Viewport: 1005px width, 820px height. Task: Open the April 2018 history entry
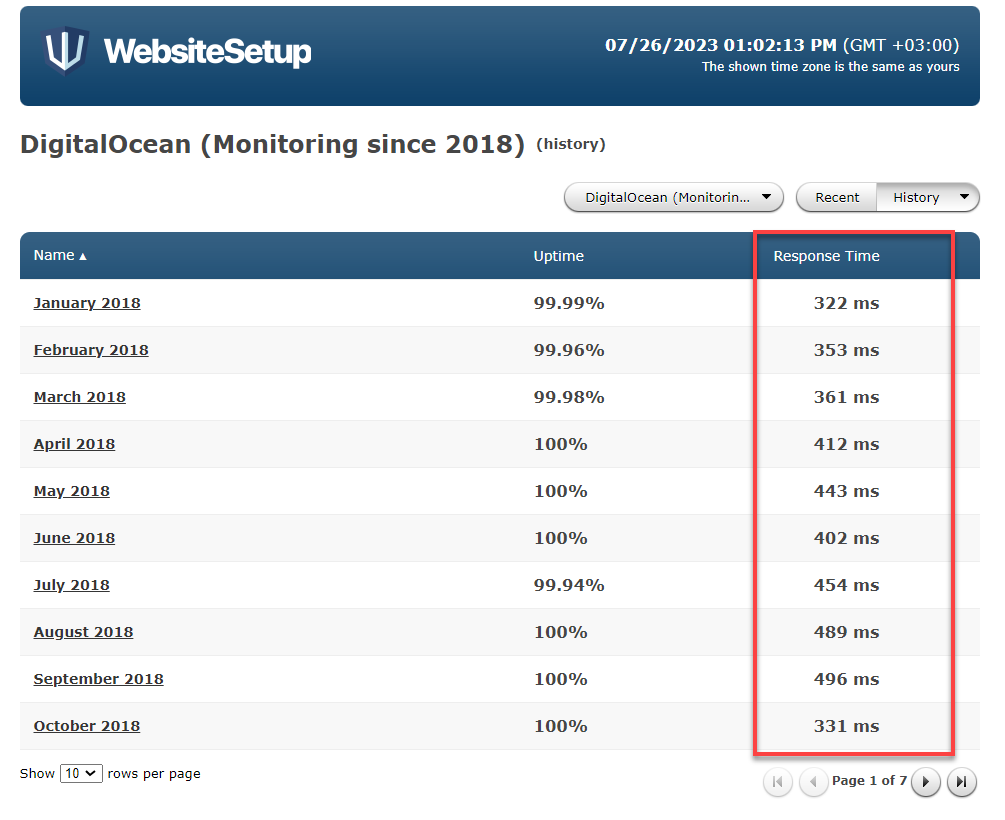74,444
